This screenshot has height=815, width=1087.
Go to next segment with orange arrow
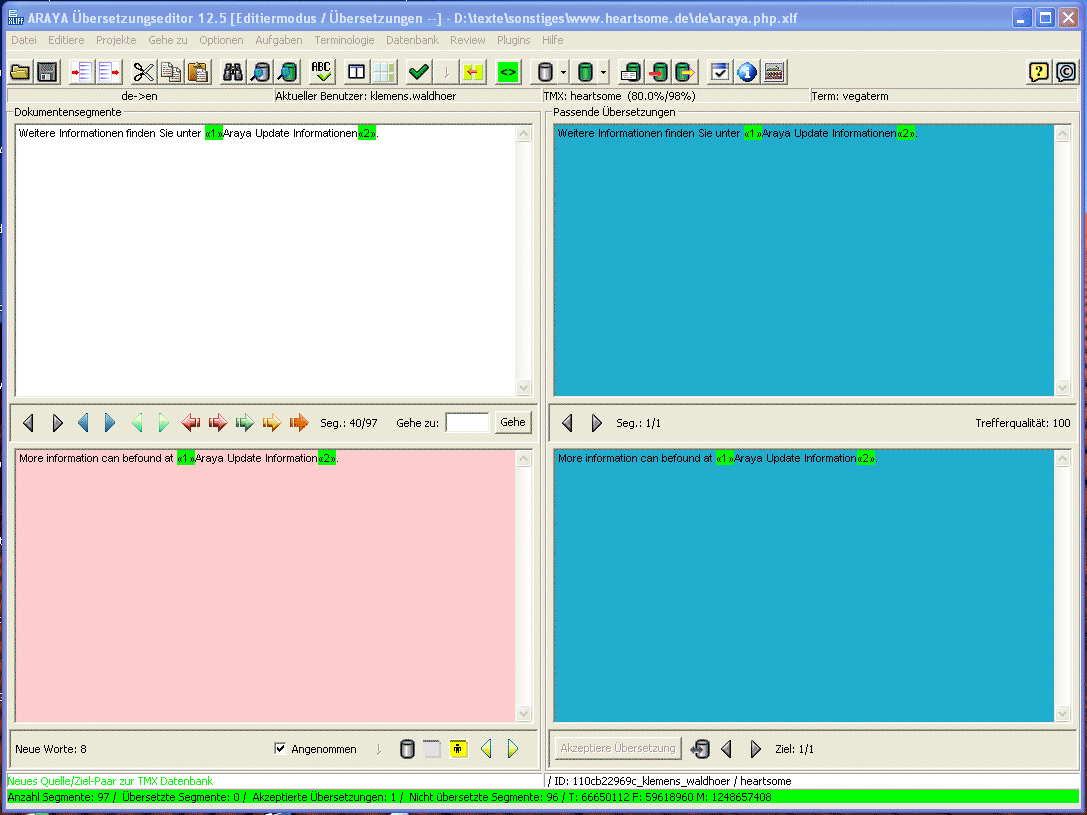coord(299,423)
